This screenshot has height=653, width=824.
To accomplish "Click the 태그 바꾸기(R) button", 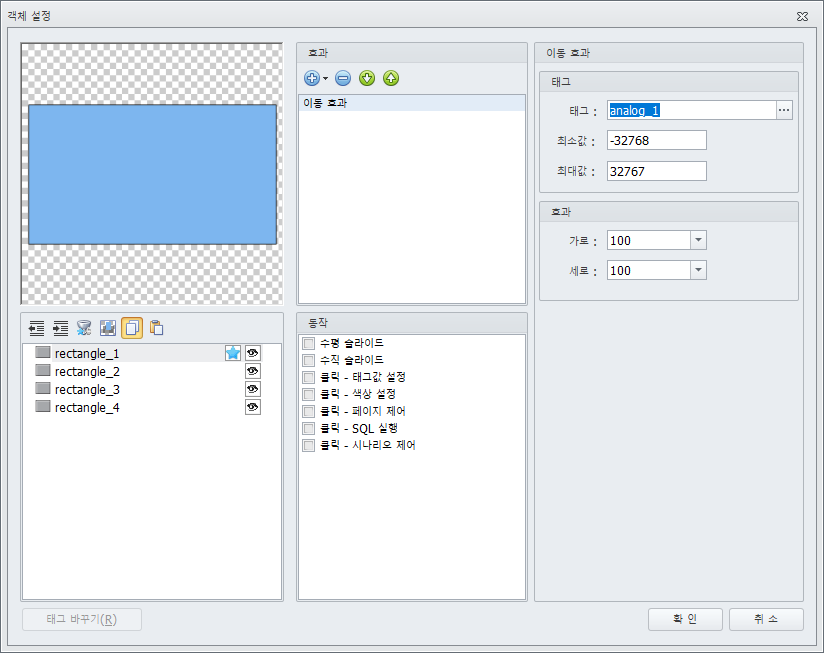I will tap(81, 619).
